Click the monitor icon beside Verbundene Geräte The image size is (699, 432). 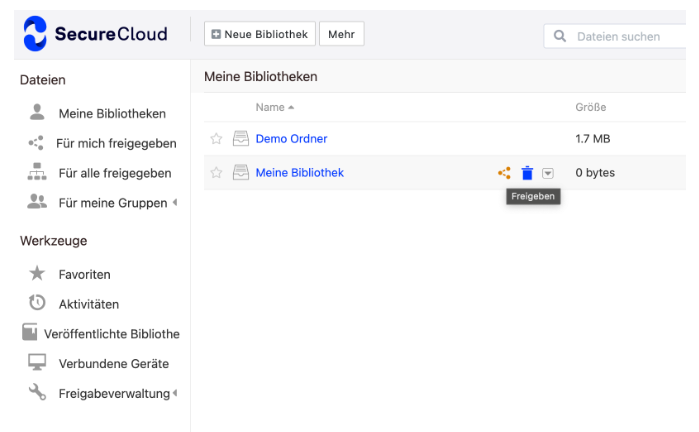point(37,362)
